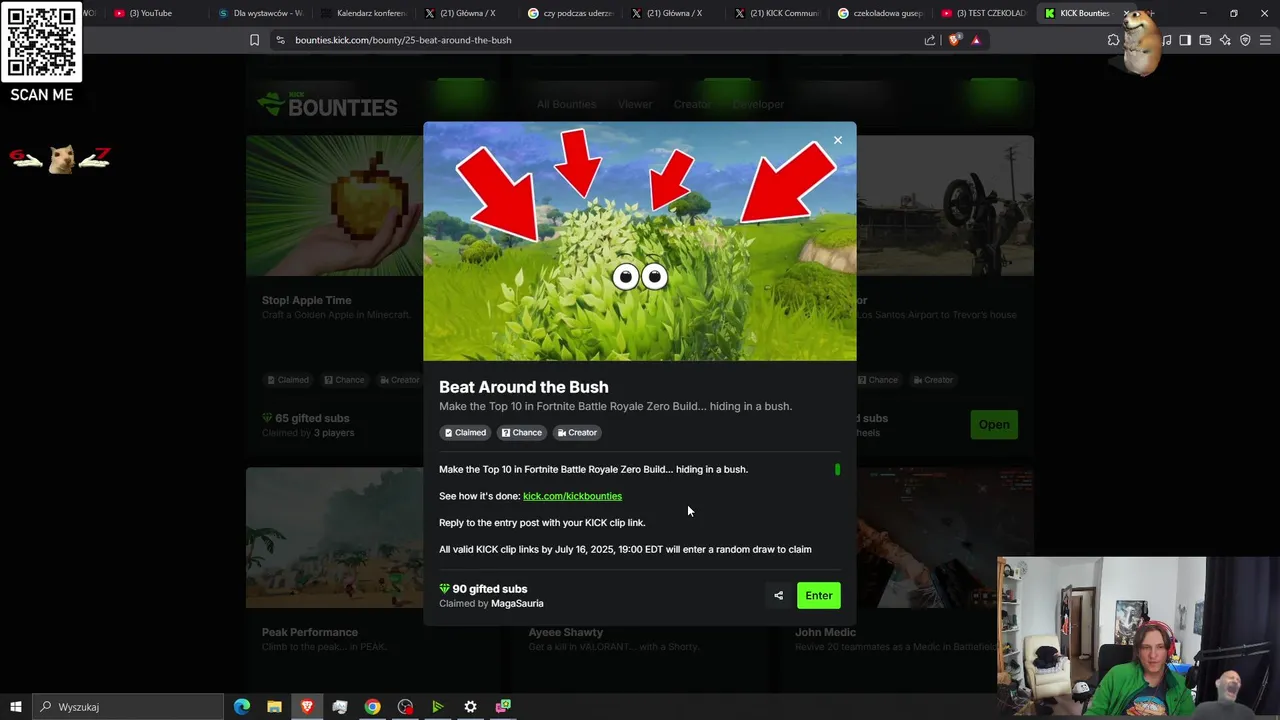1280x720 pixels.
Task: Open the Windows Start menu
Action: [x=16, y=707]
